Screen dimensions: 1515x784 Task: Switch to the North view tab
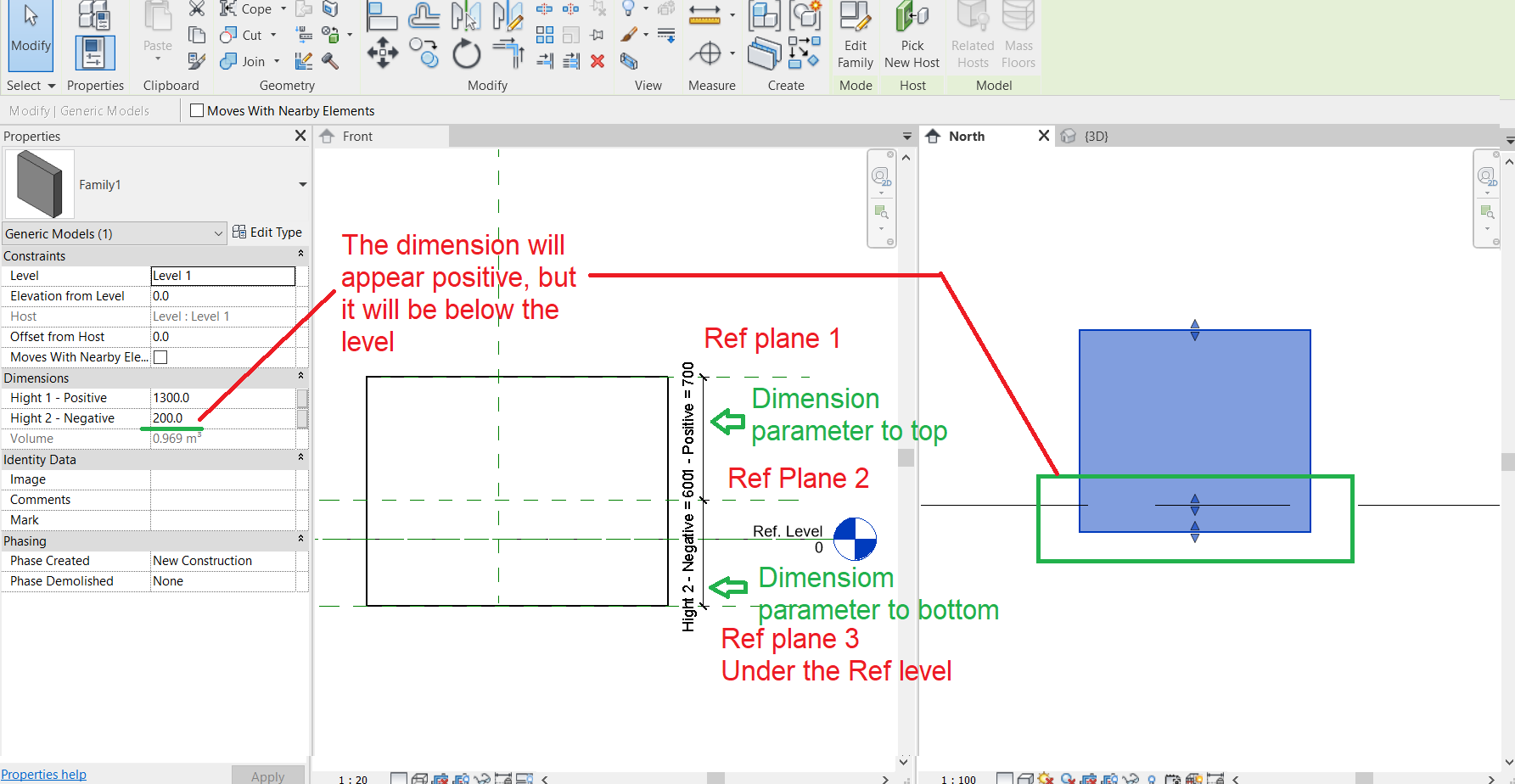pyautogui.click(x=968, y=136)
